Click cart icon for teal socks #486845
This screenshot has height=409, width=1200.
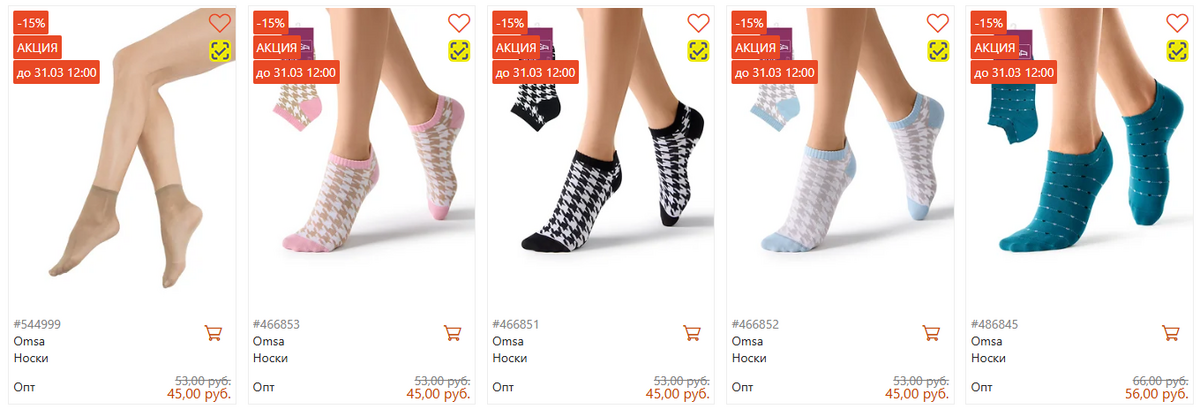(x=1170, y=333)
